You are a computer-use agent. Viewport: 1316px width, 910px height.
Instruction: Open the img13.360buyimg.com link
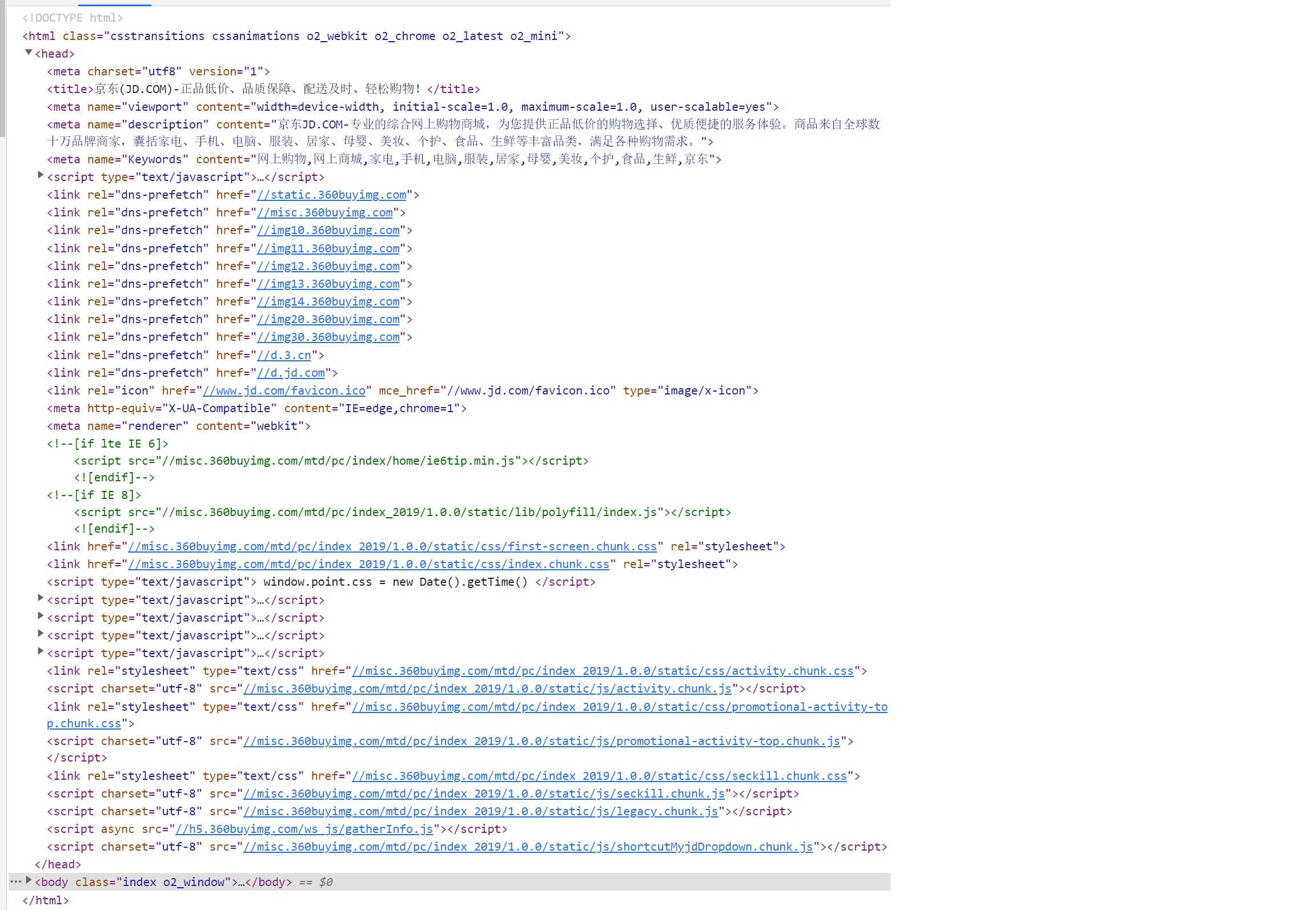click(328, 284)
